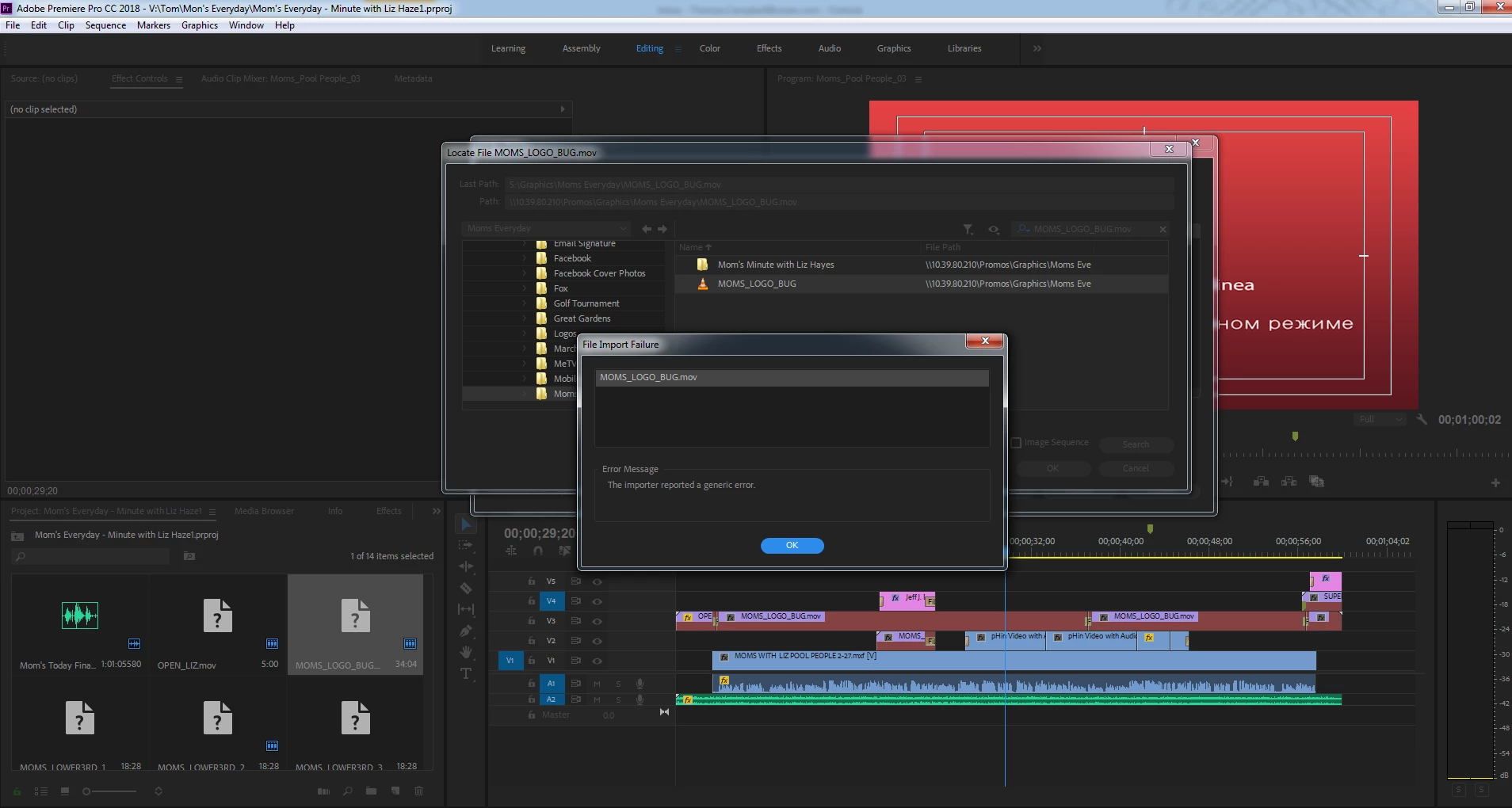
Task: Open Program monitor settings wrench
Action: pyautogui.click(x=1422, y=419)
